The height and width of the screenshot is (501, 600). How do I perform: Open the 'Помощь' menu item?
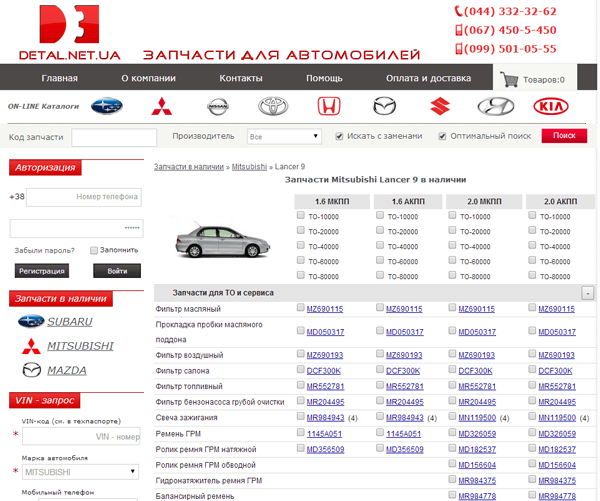[324, 78]
